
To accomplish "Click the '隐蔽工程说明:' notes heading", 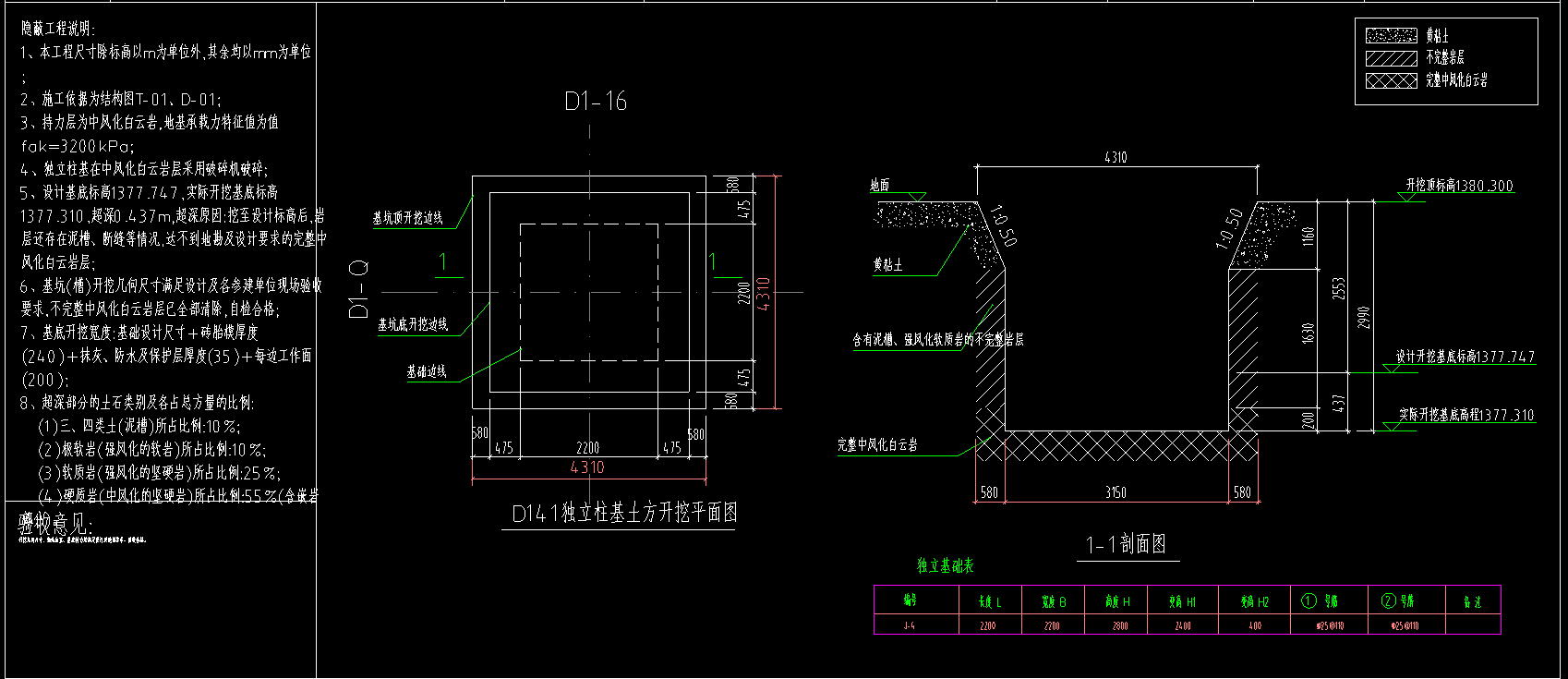I will tap(58, 30).
